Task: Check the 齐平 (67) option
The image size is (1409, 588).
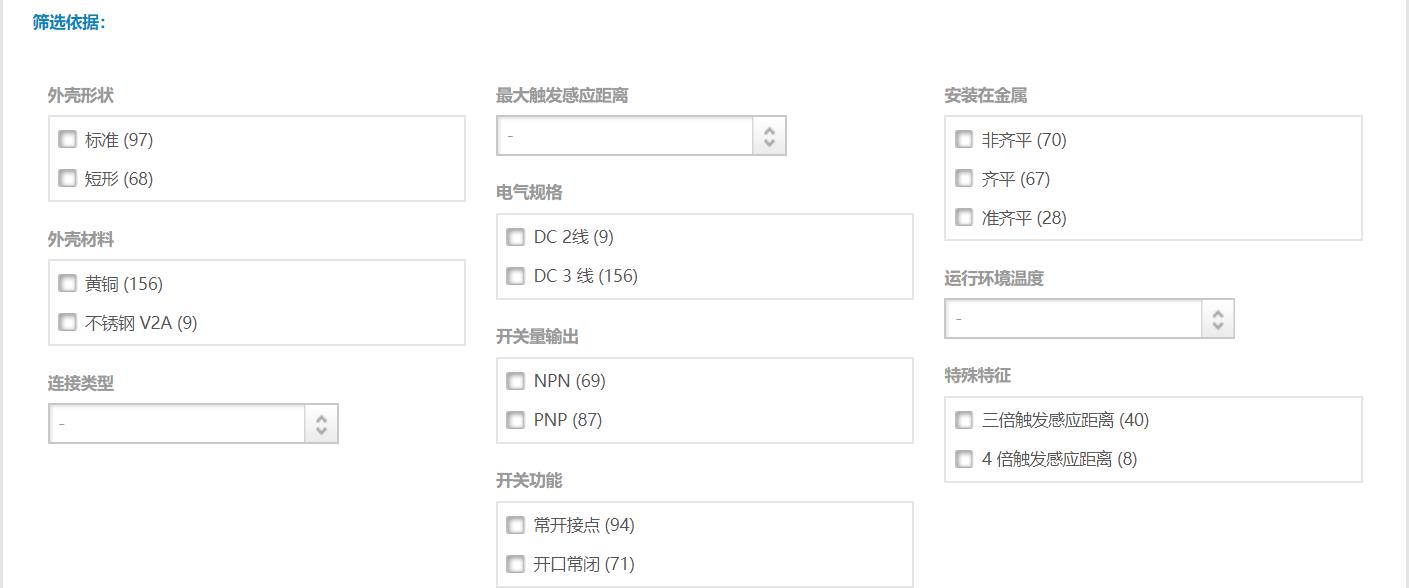Action: tap(963, 178)
